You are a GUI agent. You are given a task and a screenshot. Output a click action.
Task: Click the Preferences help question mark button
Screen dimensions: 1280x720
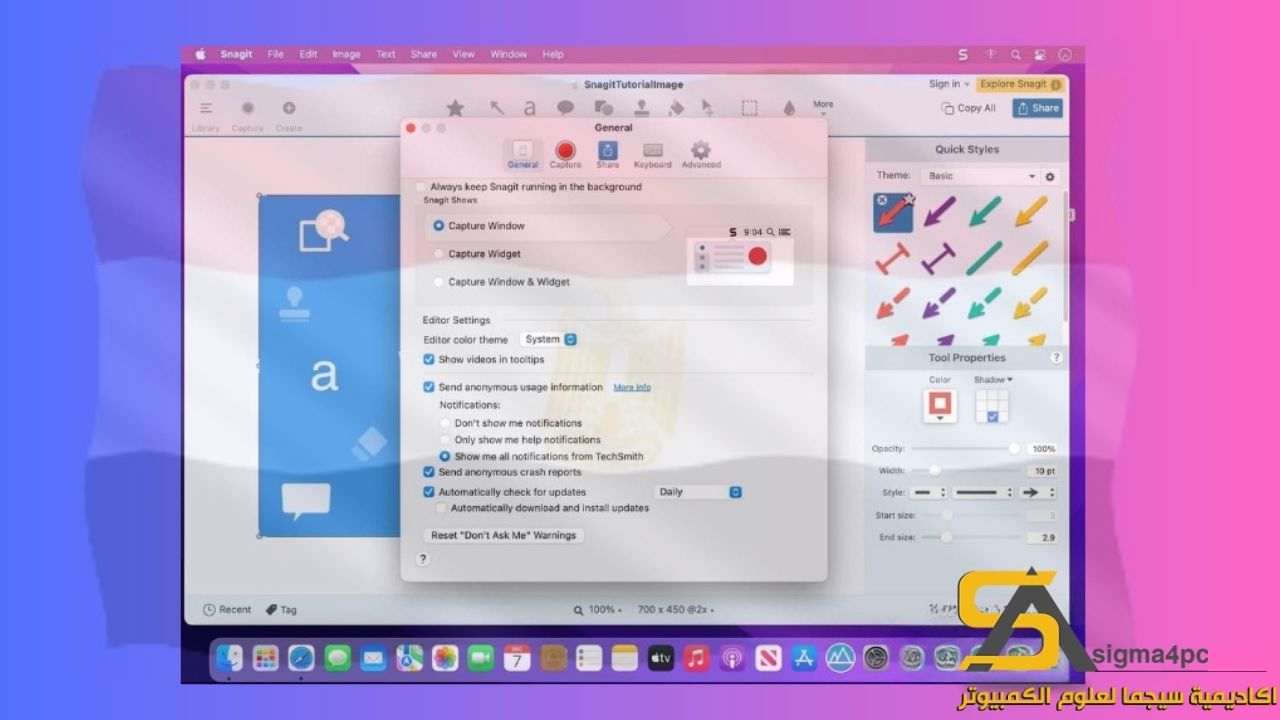(x=422, y=559)
